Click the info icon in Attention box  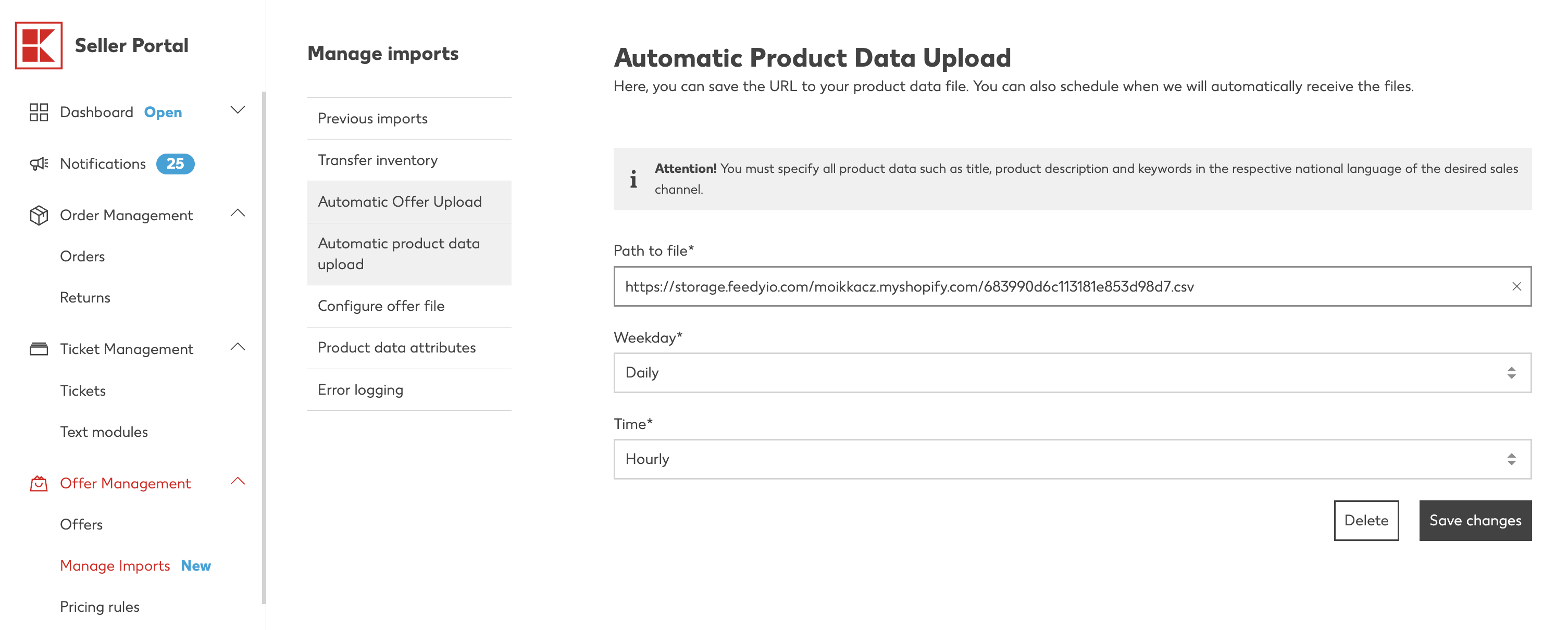(633, 179)
